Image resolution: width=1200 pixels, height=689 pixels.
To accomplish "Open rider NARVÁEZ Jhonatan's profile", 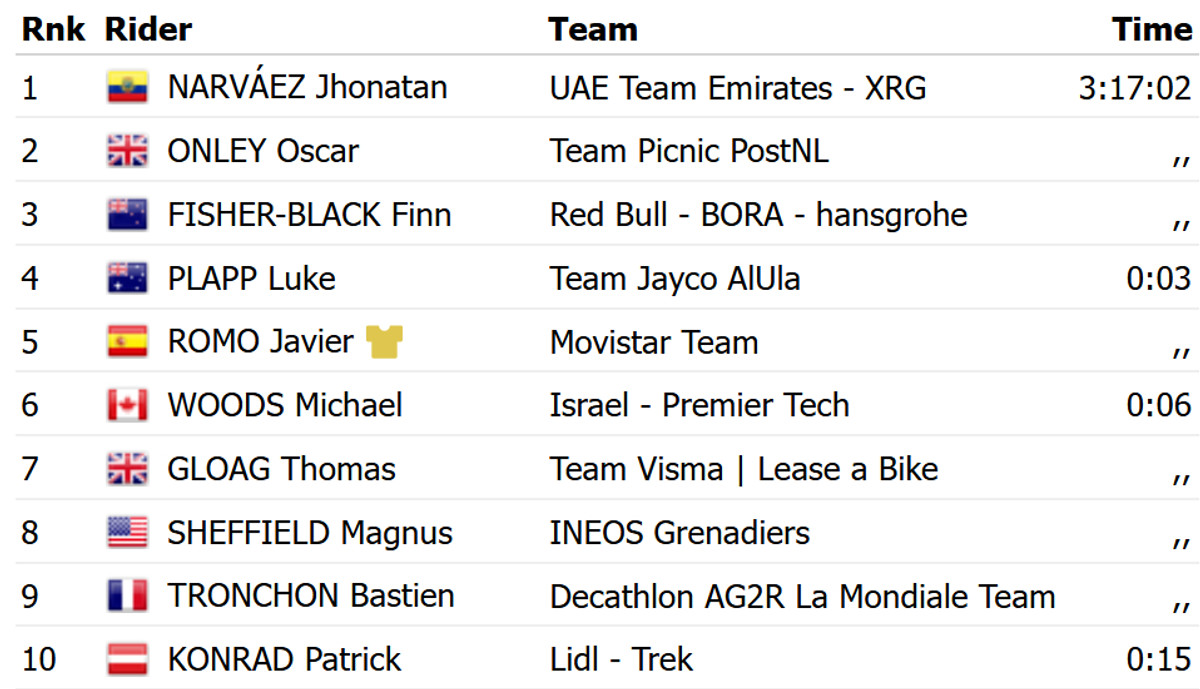I will pos(307,88).
